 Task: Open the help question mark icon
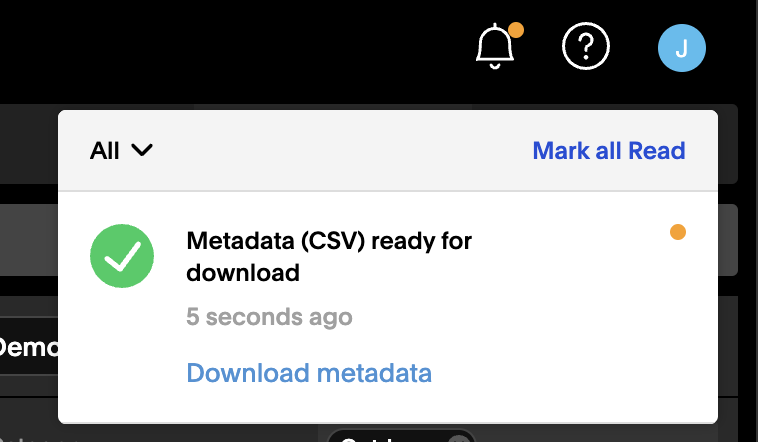[x=586, y=46]
